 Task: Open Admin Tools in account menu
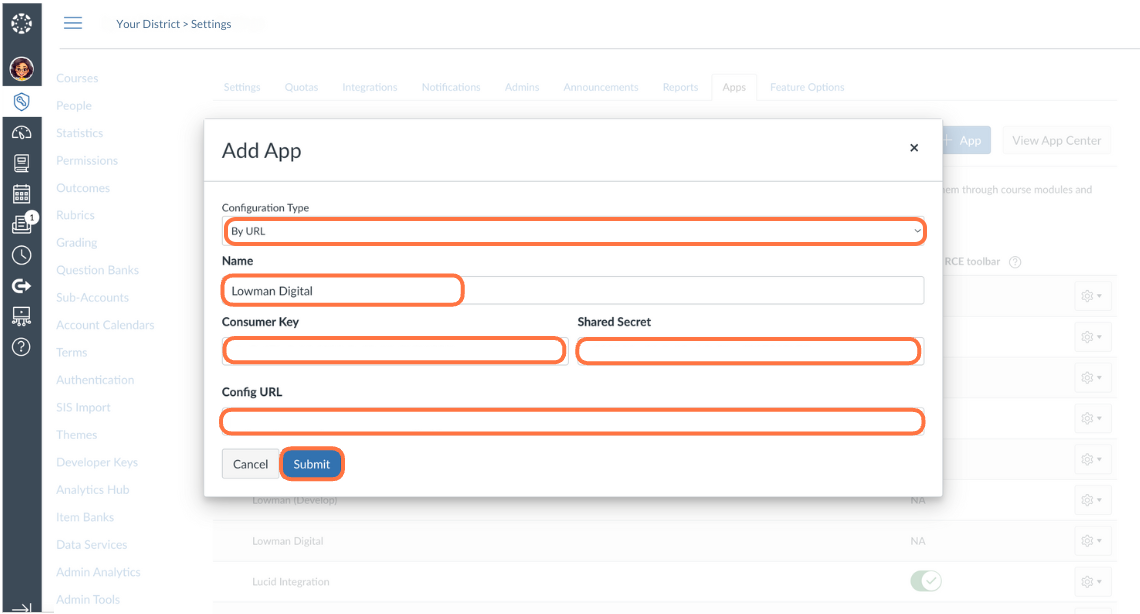pos(88,599)
